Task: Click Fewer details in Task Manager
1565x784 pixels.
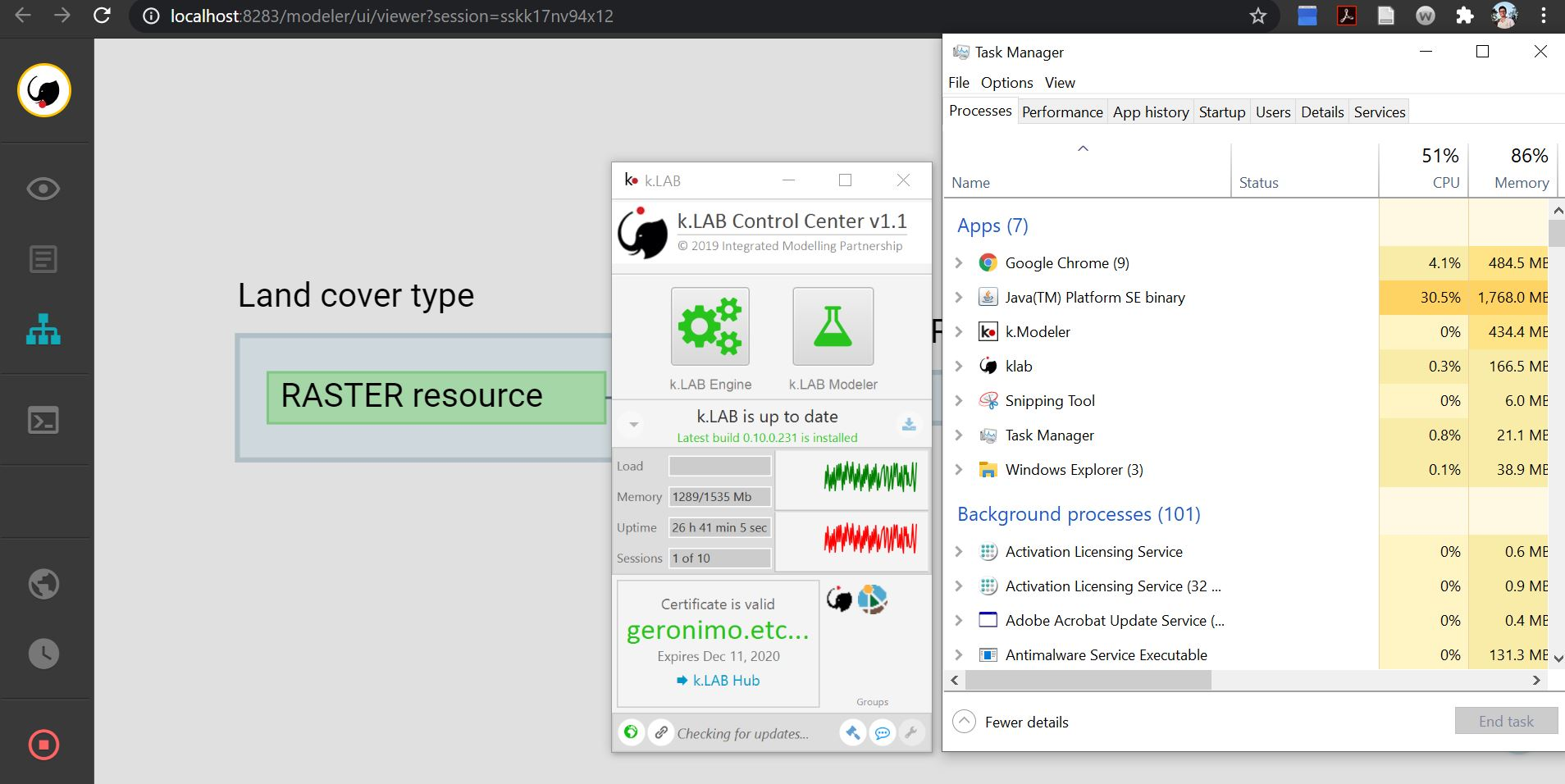Action: pyautogui.click(x=1011, y=722)
